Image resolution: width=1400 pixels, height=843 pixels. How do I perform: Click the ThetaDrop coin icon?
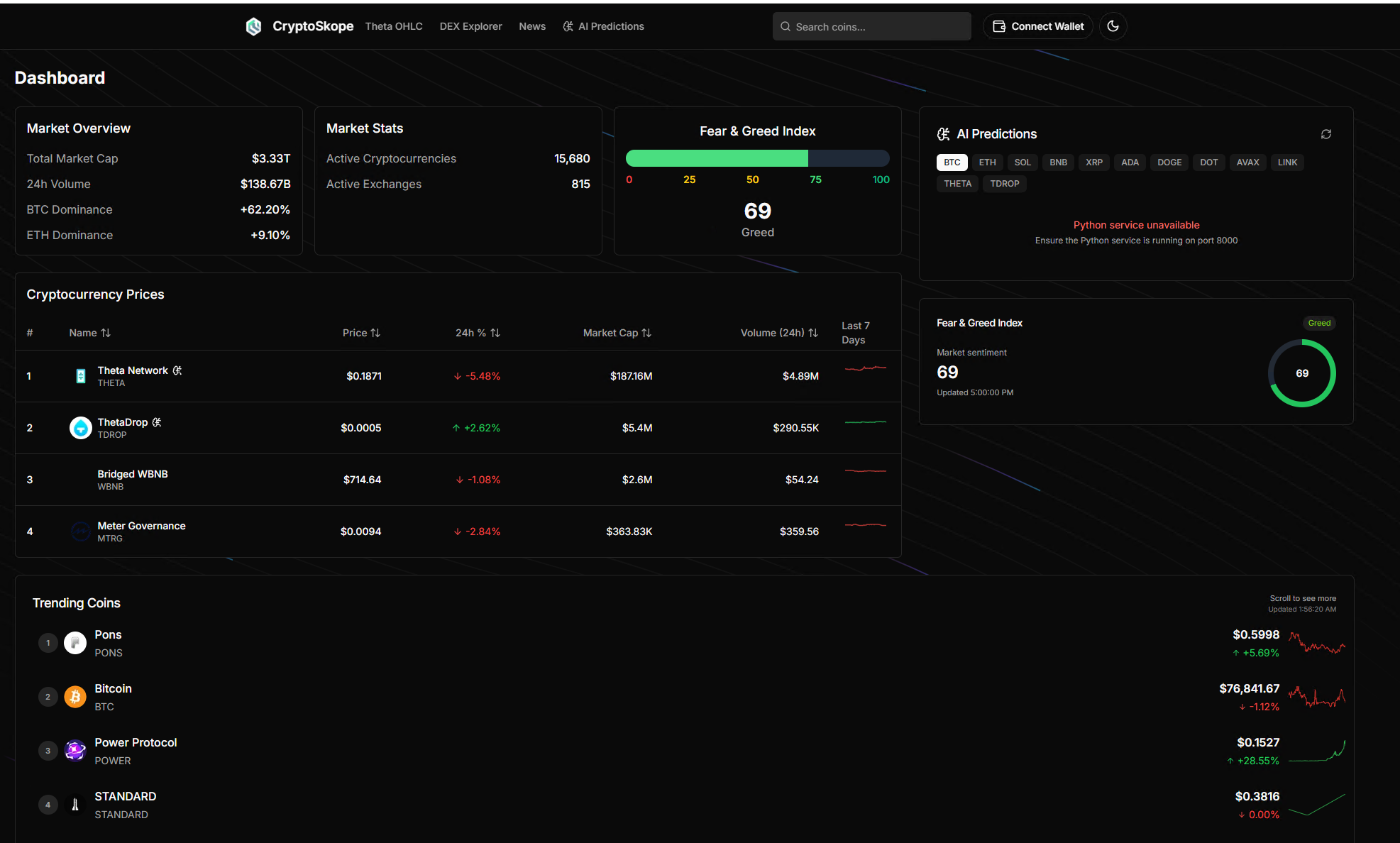(81, 428)
